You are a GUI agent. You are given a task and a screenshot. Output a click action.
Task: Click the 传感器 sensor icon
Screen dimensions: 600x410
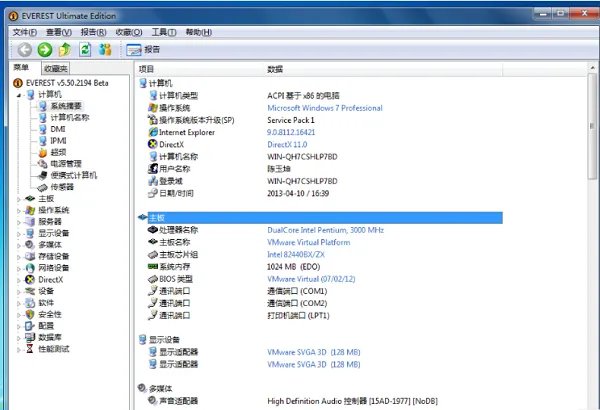[x=43, y=187]
